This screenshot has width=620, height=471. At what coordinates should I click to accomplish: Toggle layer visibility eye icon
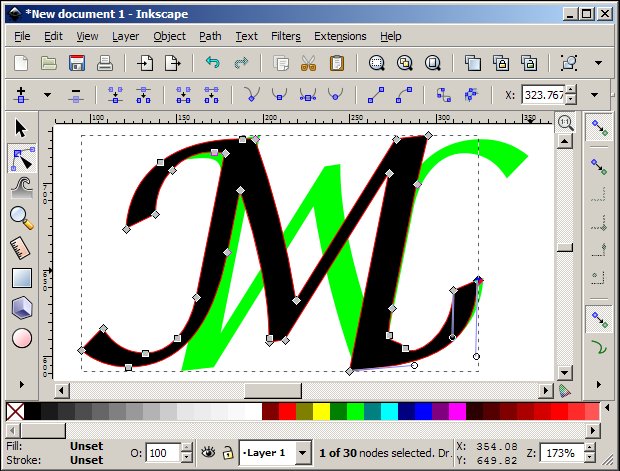[208, 452]
